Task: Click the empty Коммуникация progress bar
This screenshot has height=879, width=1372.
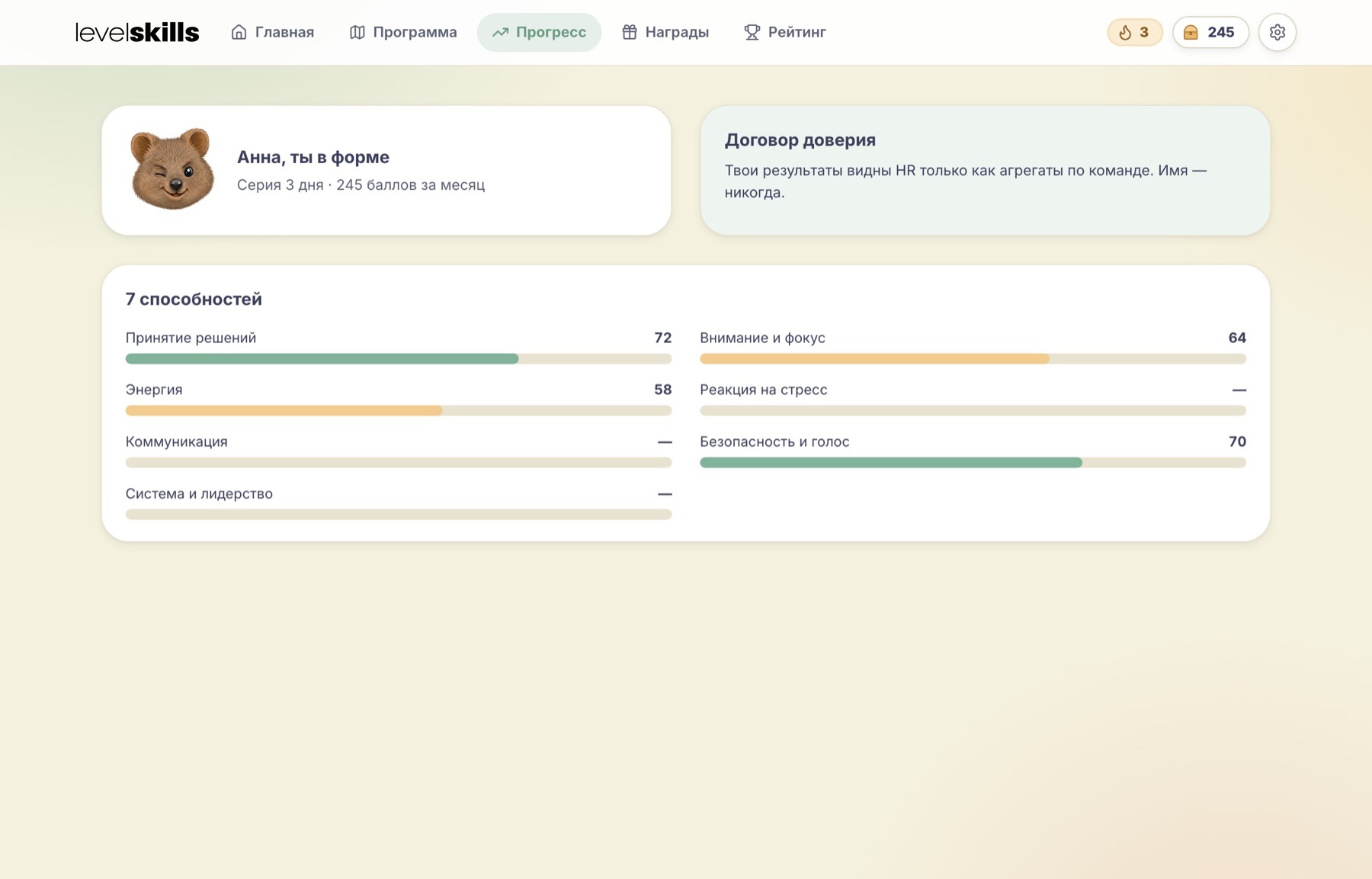Action: [399, 462]
